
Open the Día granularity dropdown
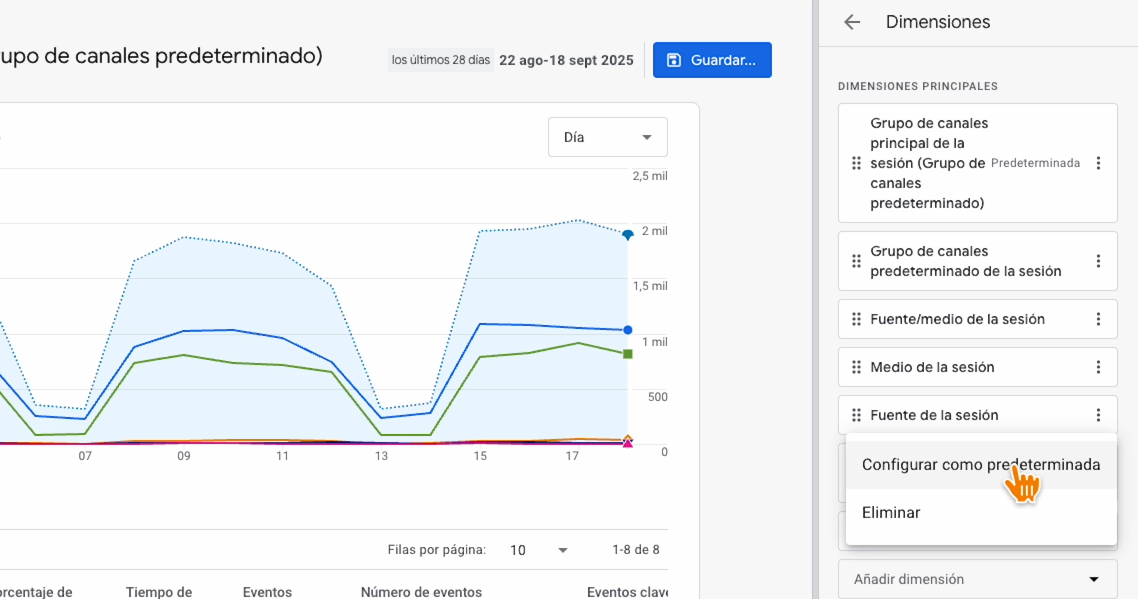pos(607,137)
